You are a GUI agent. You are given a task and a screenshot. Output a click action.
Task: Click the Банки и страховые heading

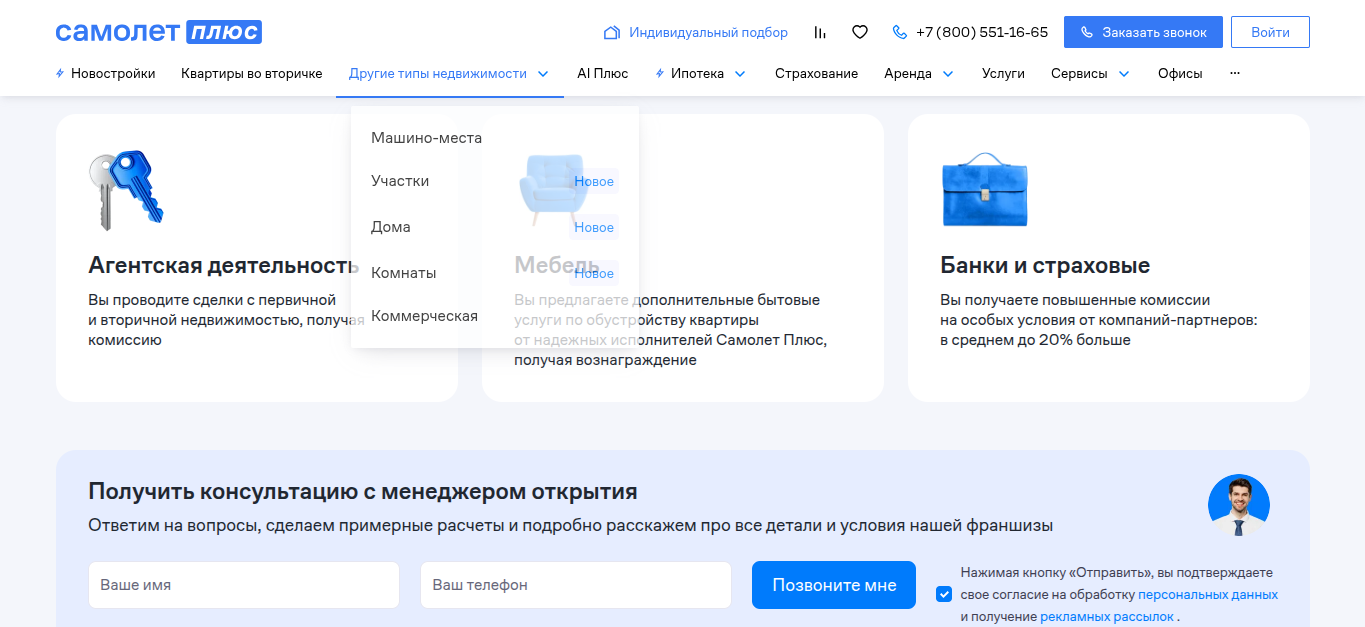[1045, 265]
